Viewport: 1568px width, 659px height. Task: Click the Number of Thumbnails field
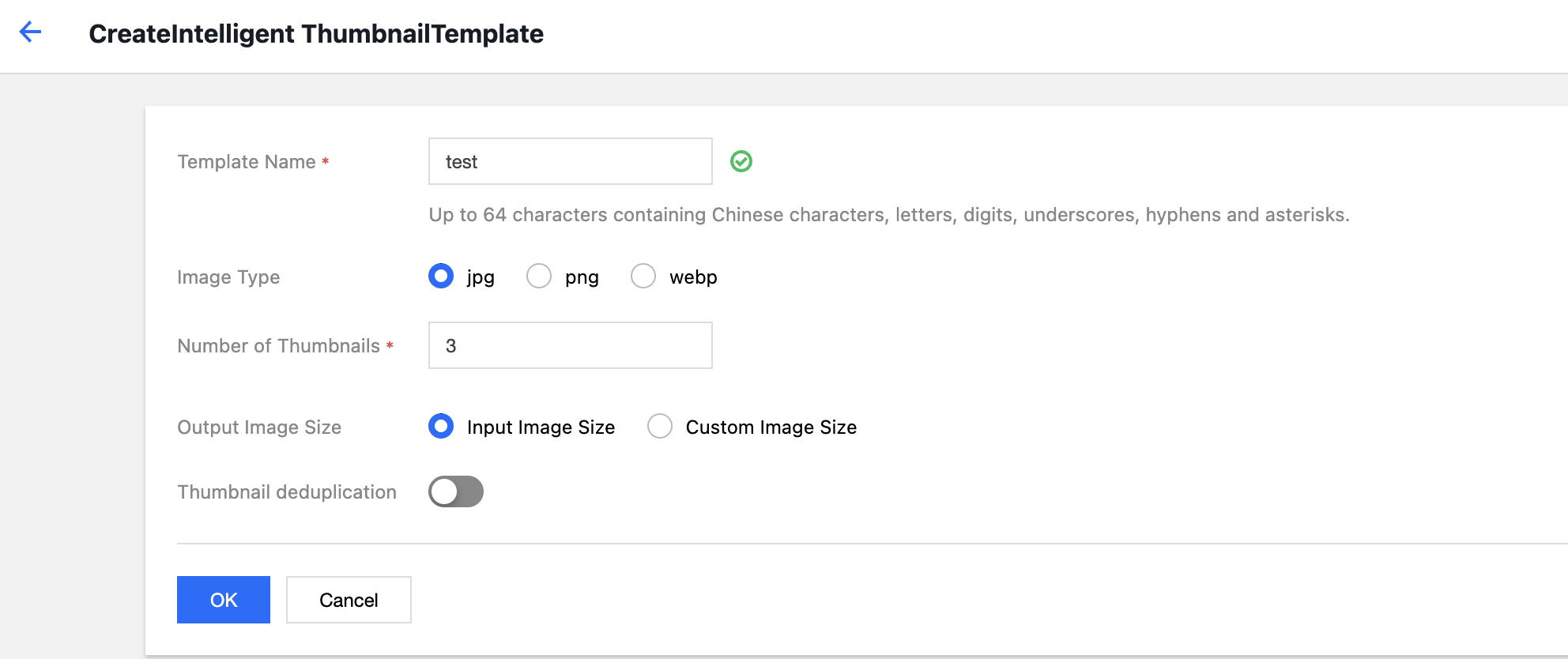(x=570, y=345)
